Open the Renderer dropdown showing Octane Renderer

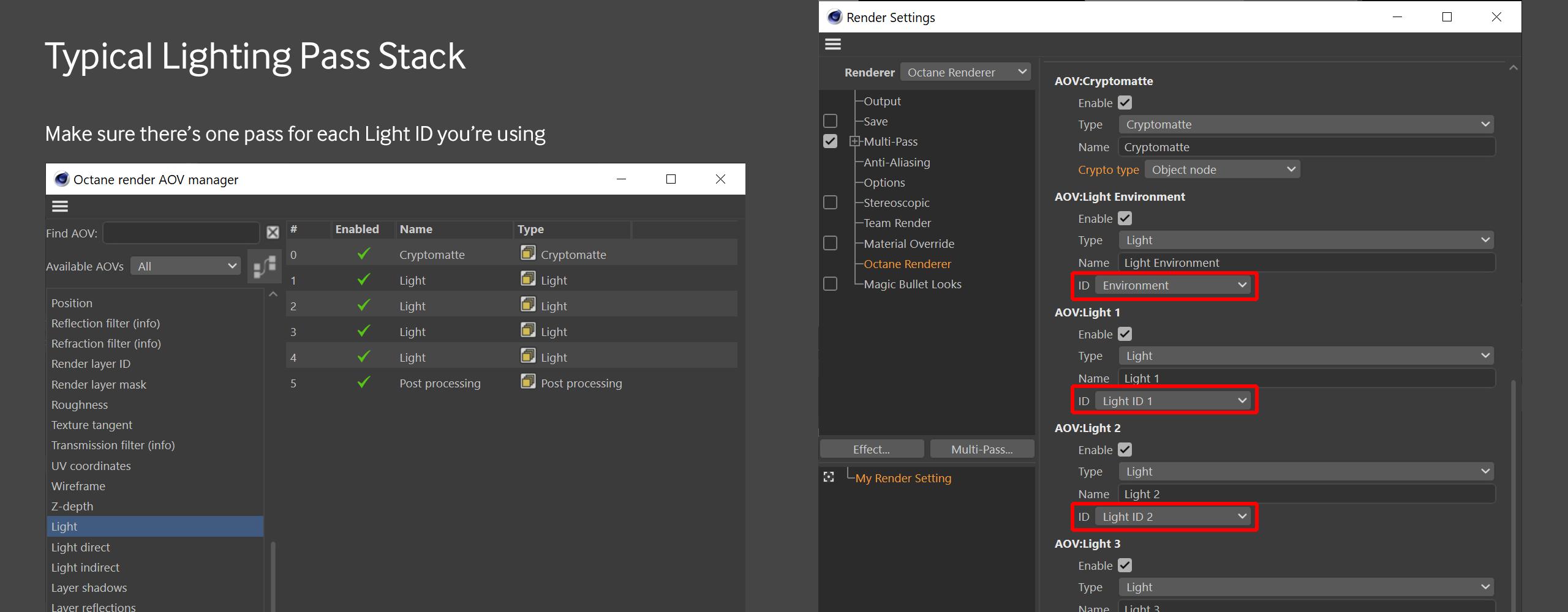(x=966, y=72)
